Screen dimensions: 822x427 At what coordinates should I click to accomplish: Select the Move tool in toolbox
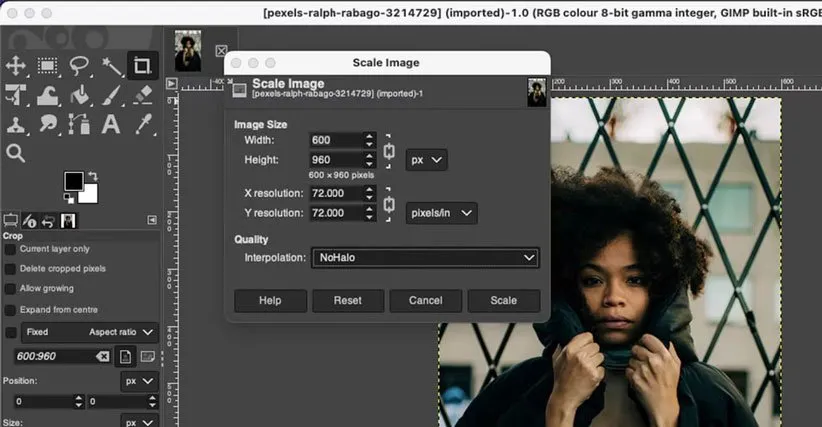click(x=16, y=66)
